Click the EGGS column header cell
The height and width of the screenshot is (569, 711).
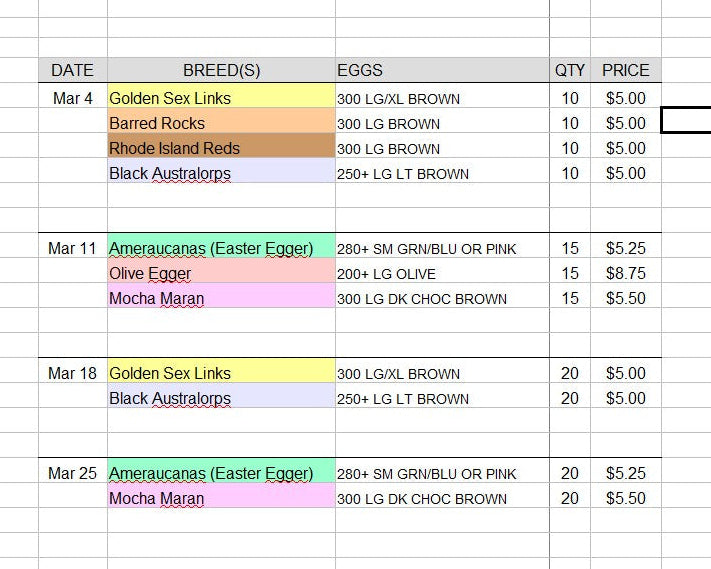tap(441, 70)
